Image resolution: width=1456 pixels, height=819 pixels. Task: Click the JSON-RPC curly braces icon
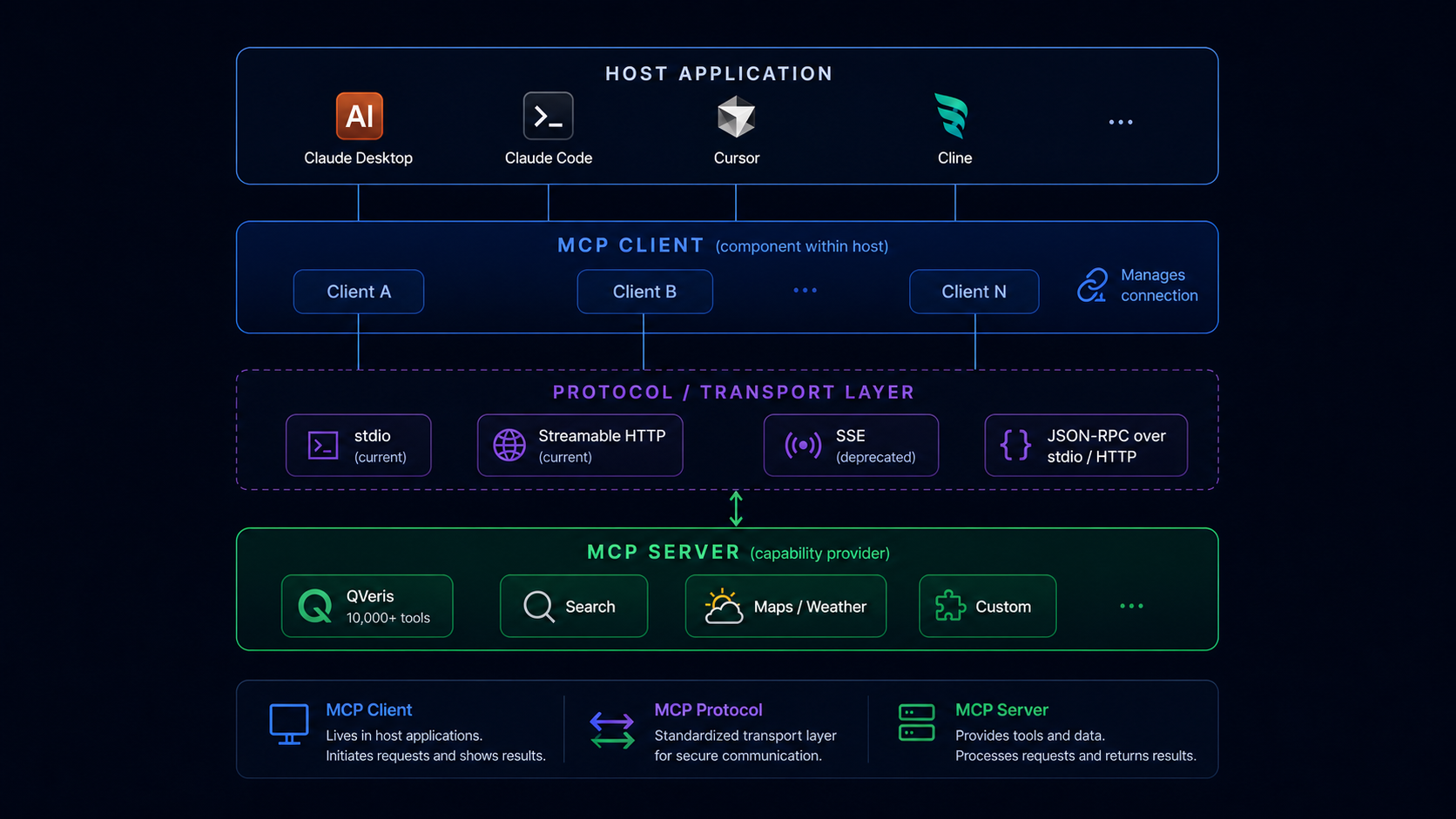coord(1015,445)
